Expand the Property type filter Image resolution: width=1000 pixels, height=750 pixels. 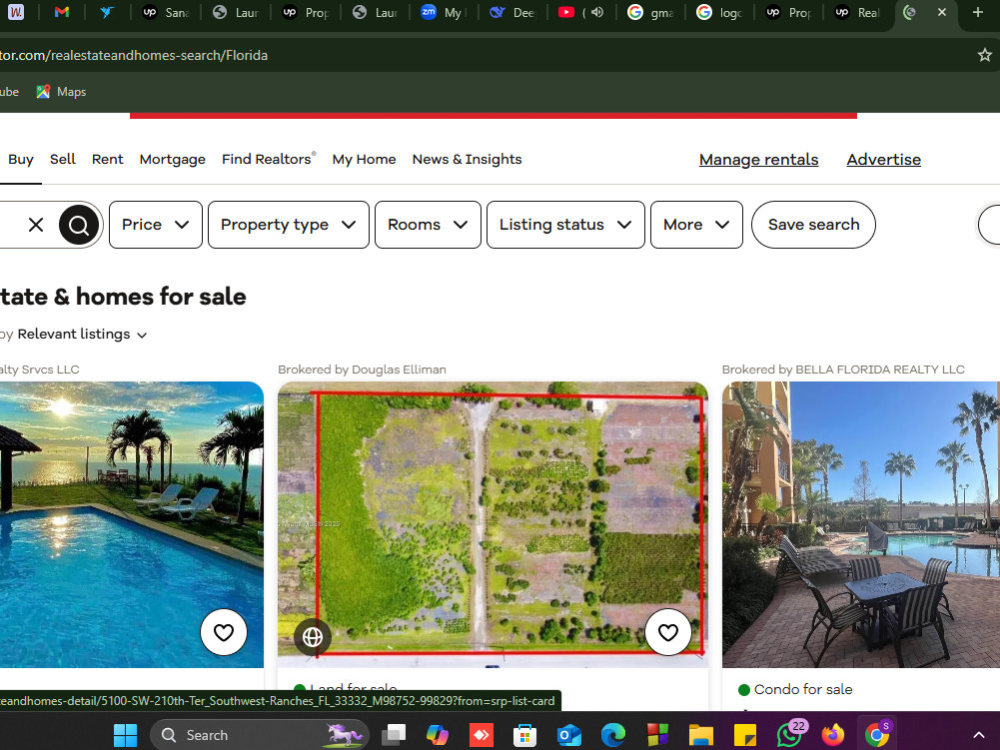[288, 224]
